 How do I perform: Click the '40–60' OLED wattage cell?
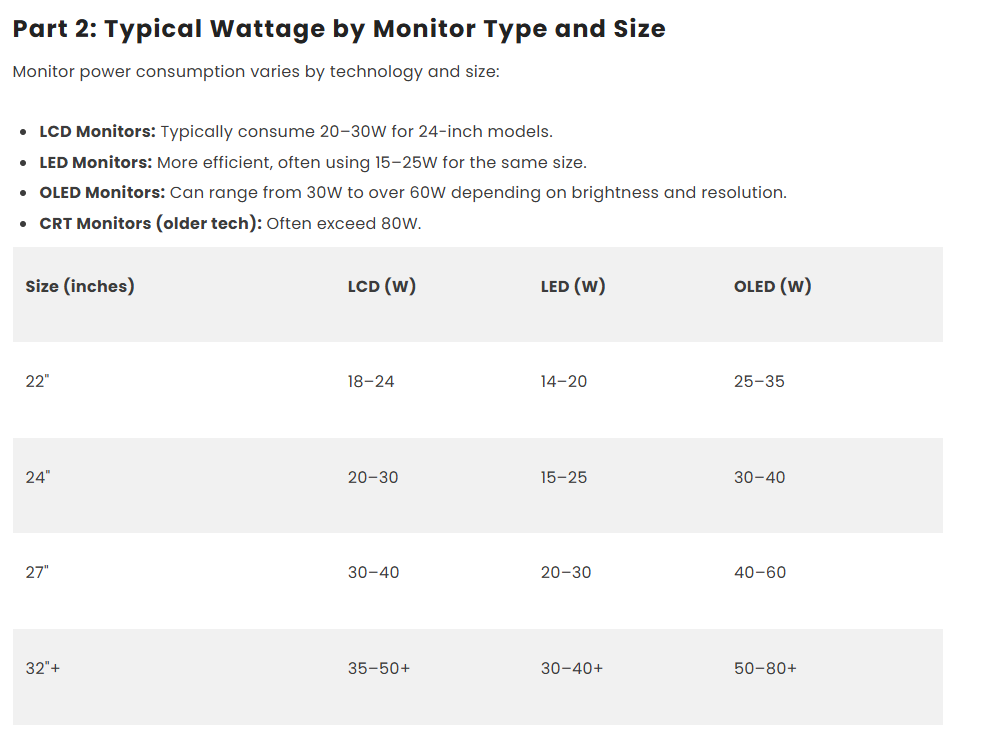pyautogui.click(x=760, y=573)
